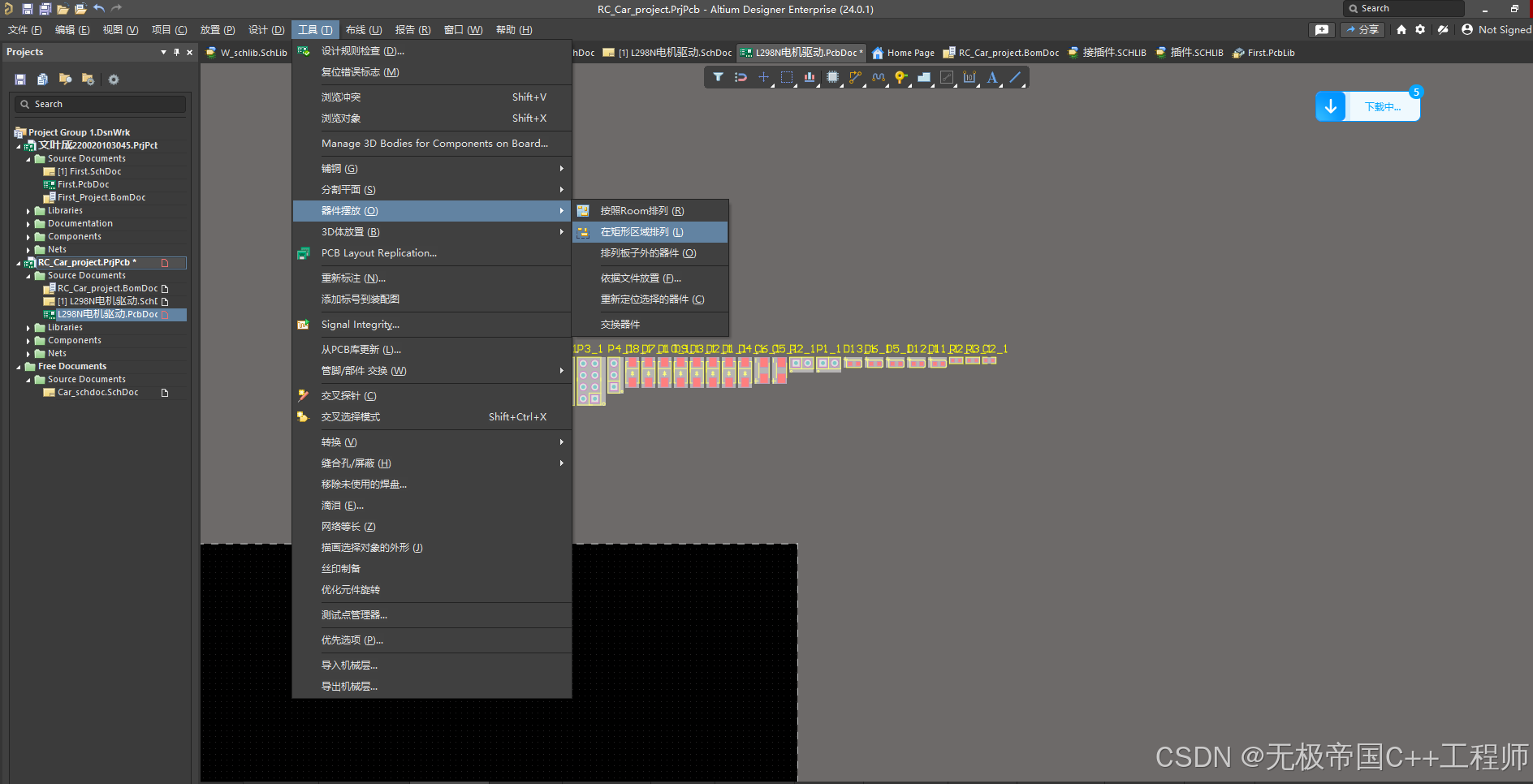Click the feedback speech bubble button

(1322, 29)
